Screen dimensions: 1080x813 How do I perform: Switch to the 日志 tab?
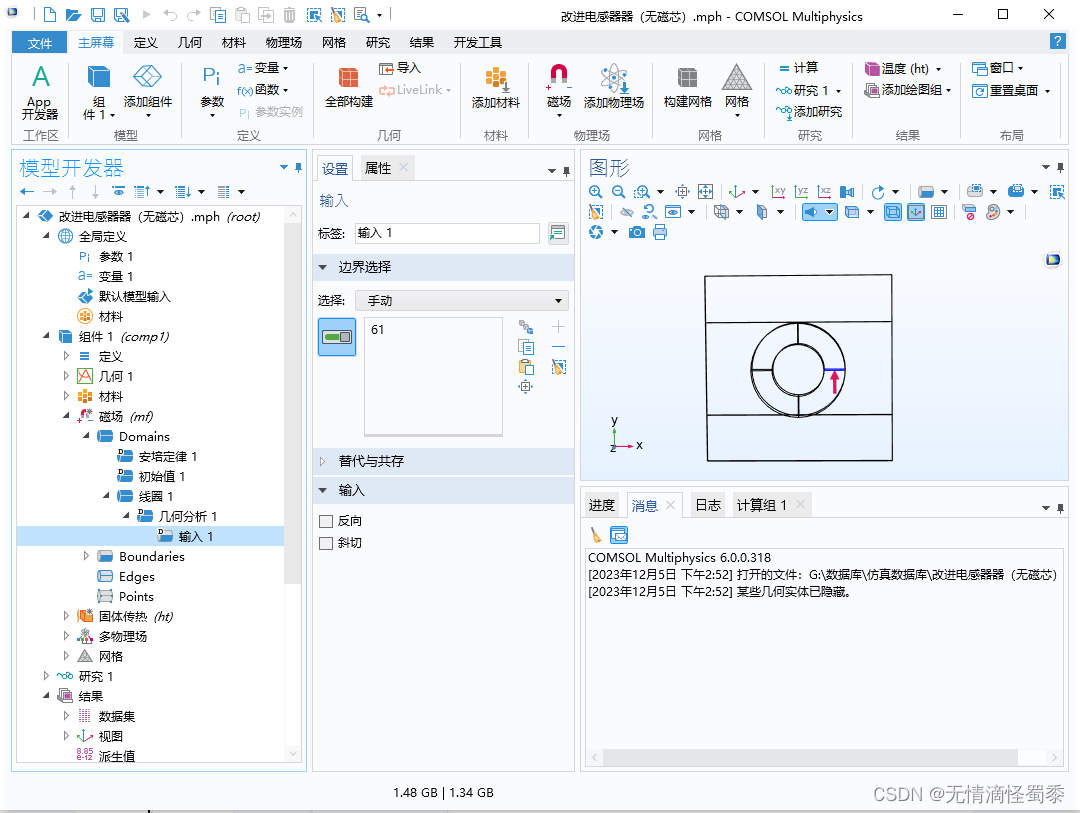point(707,506)
